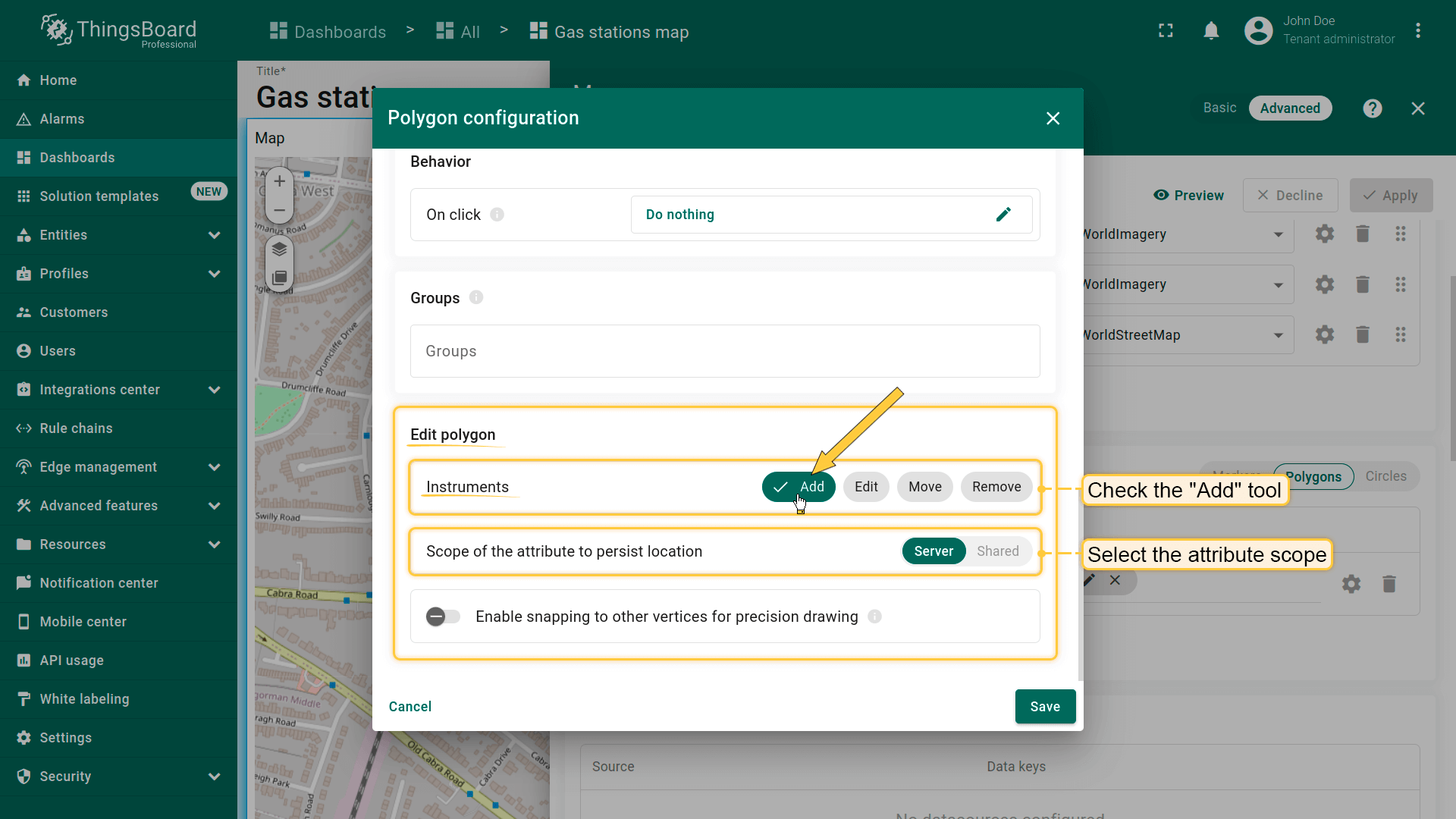Image resolution: width=1456 pixels, height=819 pixels.
Task: Click the map layers icon
Action: point(279,249)
